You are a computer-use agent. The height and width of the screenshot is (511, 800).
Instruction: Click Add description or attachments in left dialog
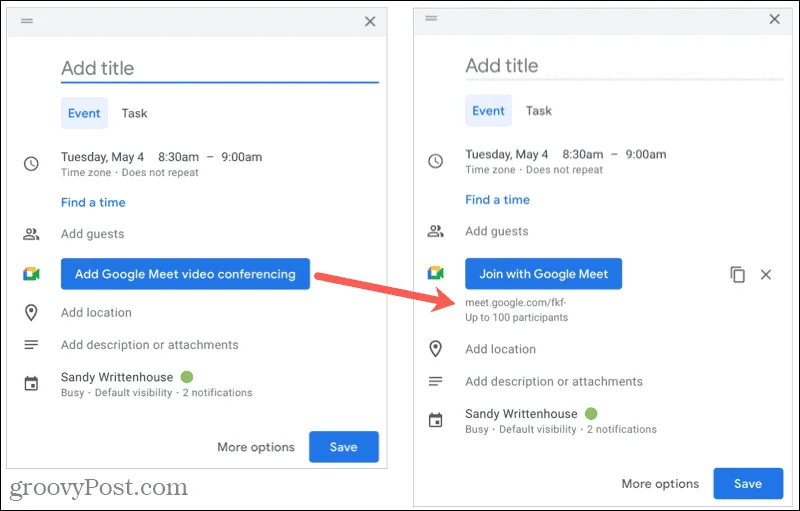149,345
